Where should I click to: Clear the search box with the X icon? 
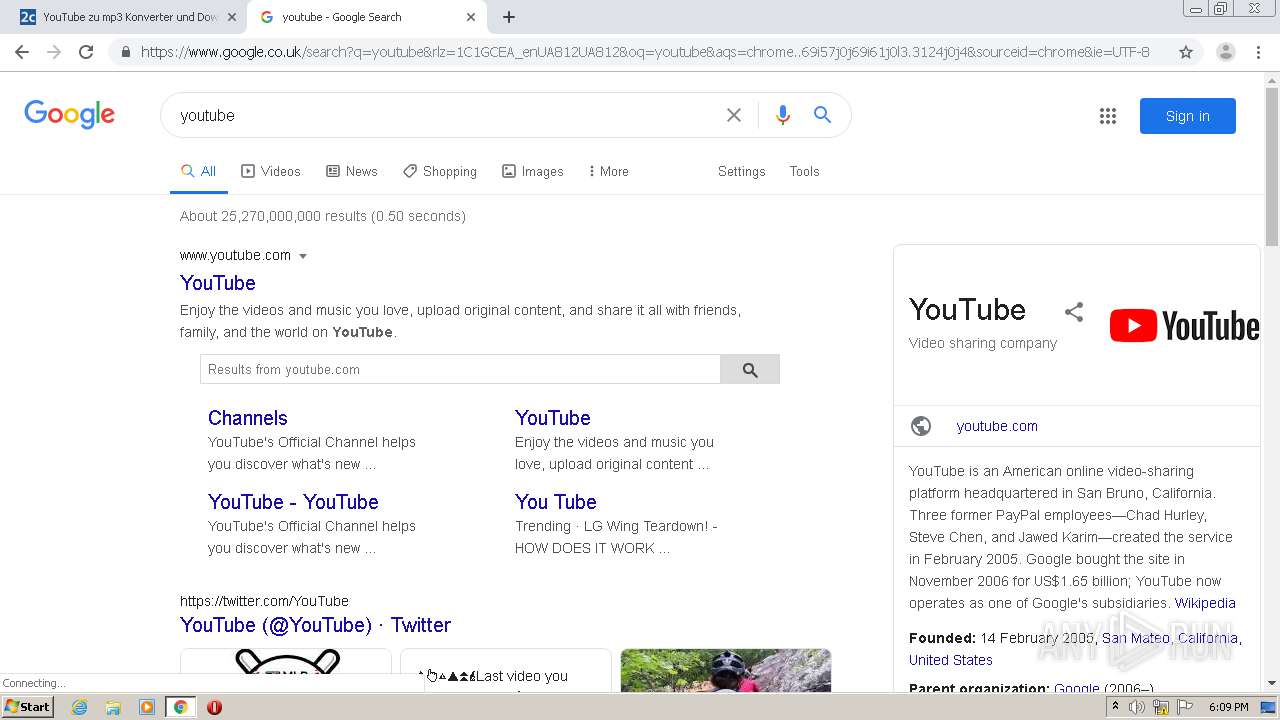734,115
